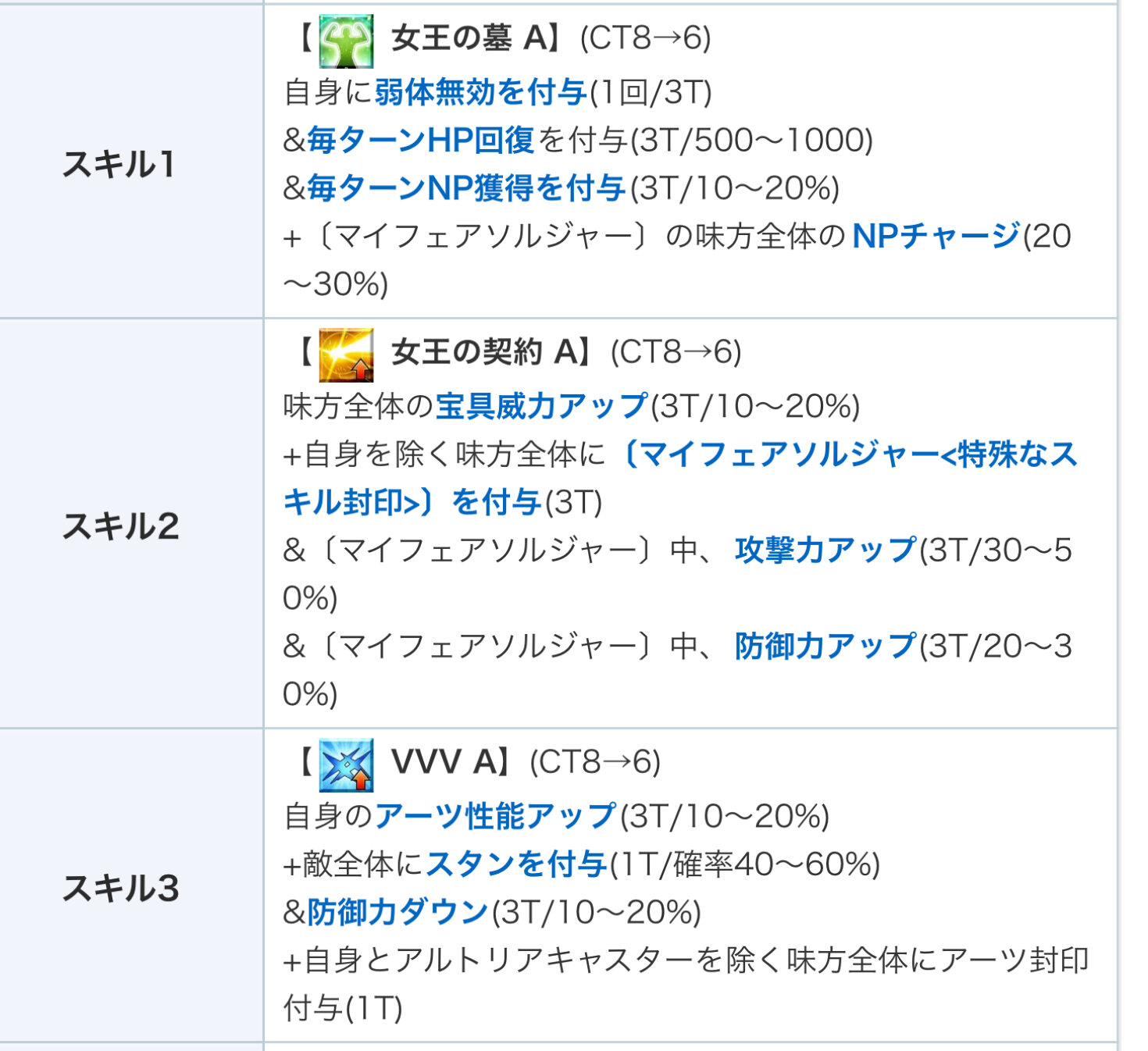Click the スキル3 row header cell
The width and height of the screenshot is (1148, 1051).
point(120,888)
